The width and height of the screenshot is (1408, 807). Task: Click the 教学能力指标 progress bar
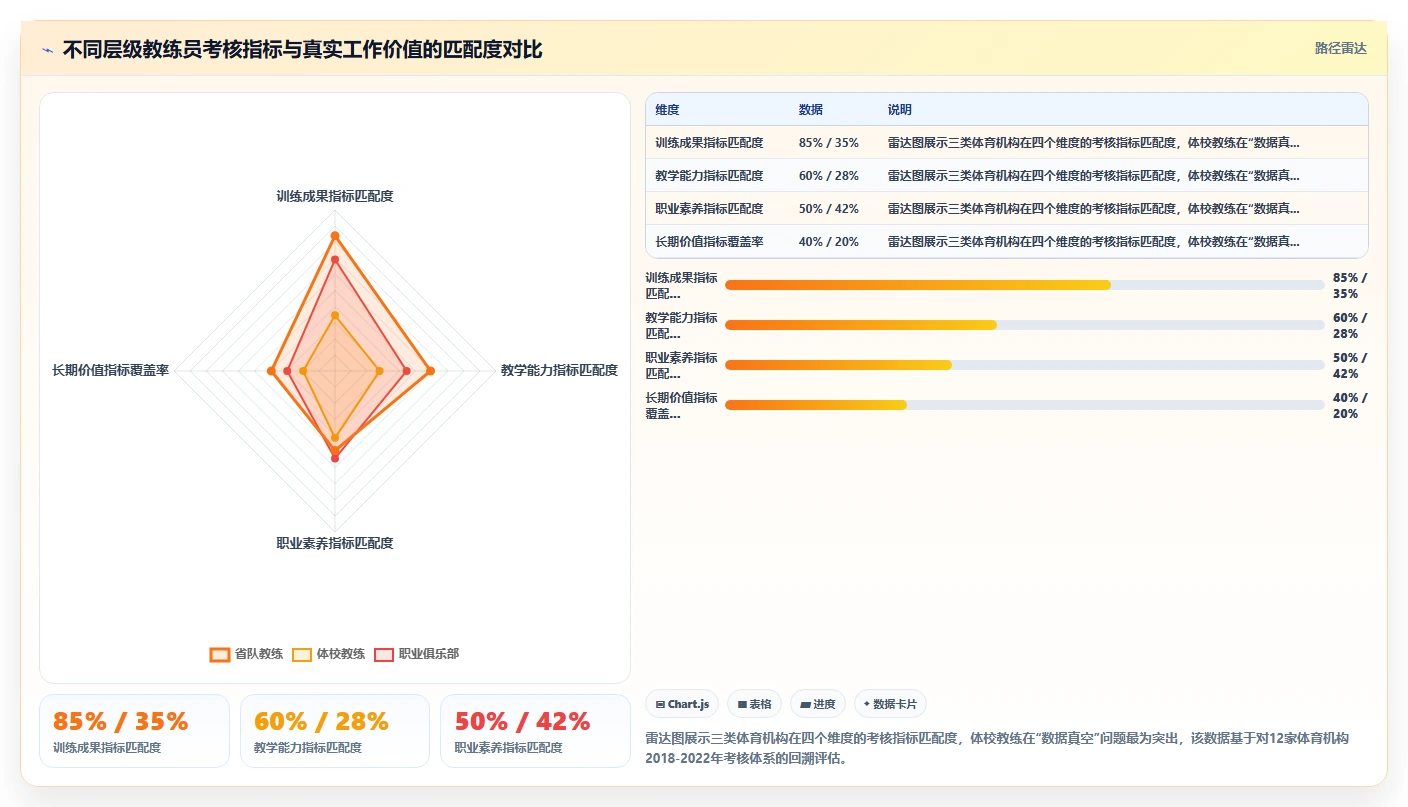[1025, 325]
